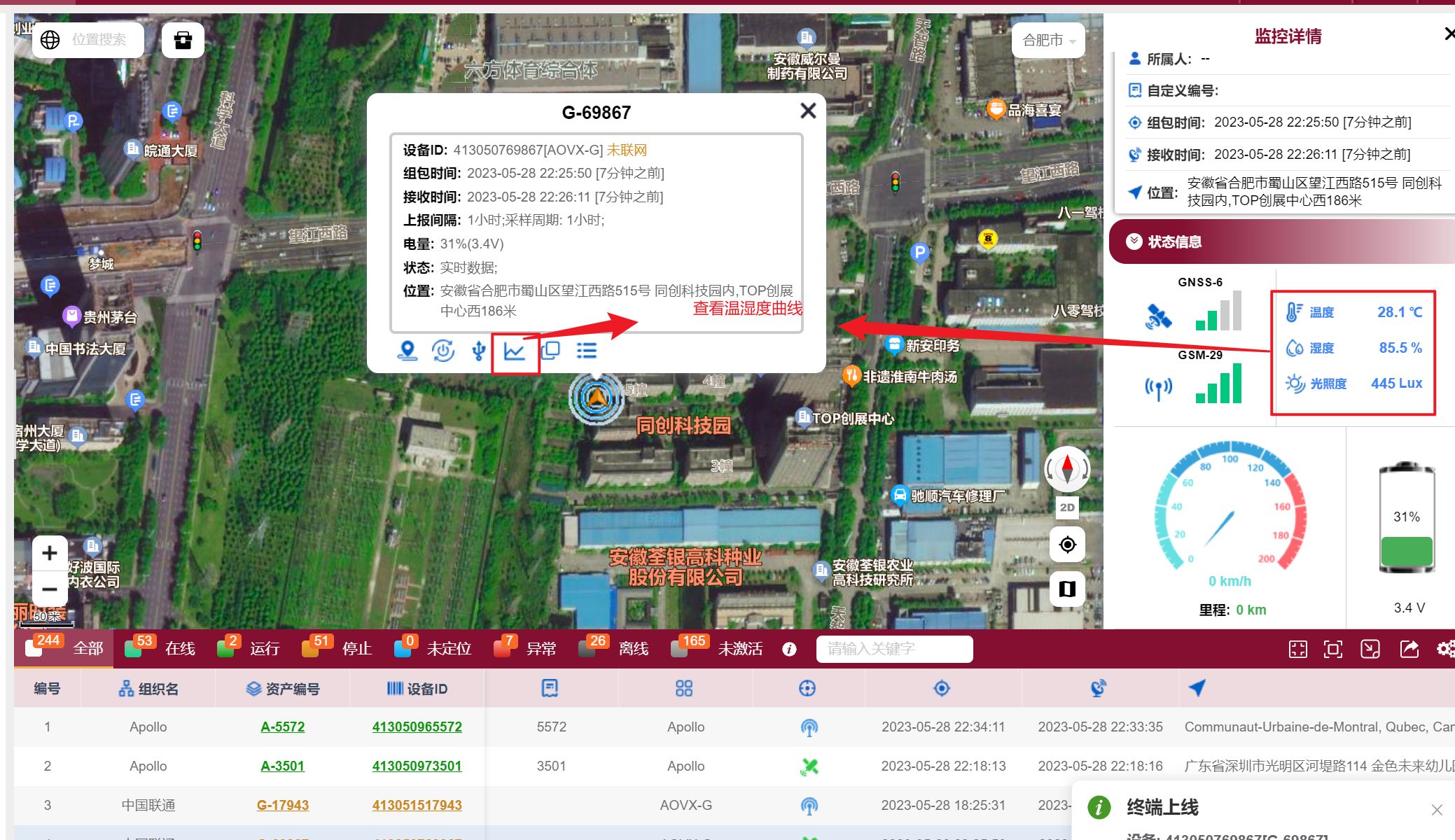Image resolution: width=1455 pixels, height=840 pixels.
Task: Open the temperature humidity chart icon
Action: [x=515, y=351]
